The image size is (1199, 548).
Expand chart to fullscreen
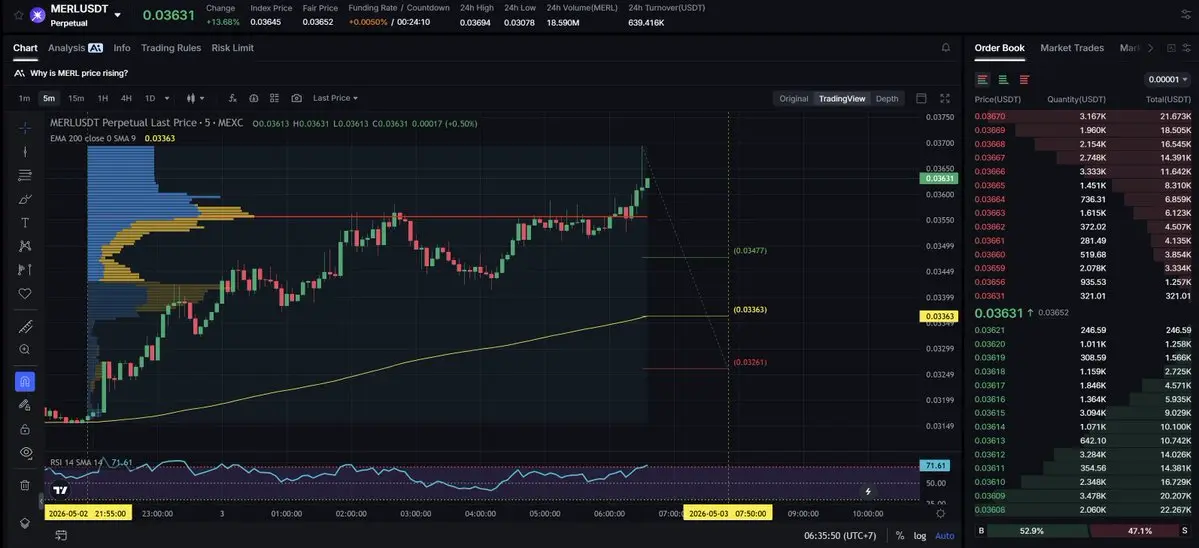(945, 99)
